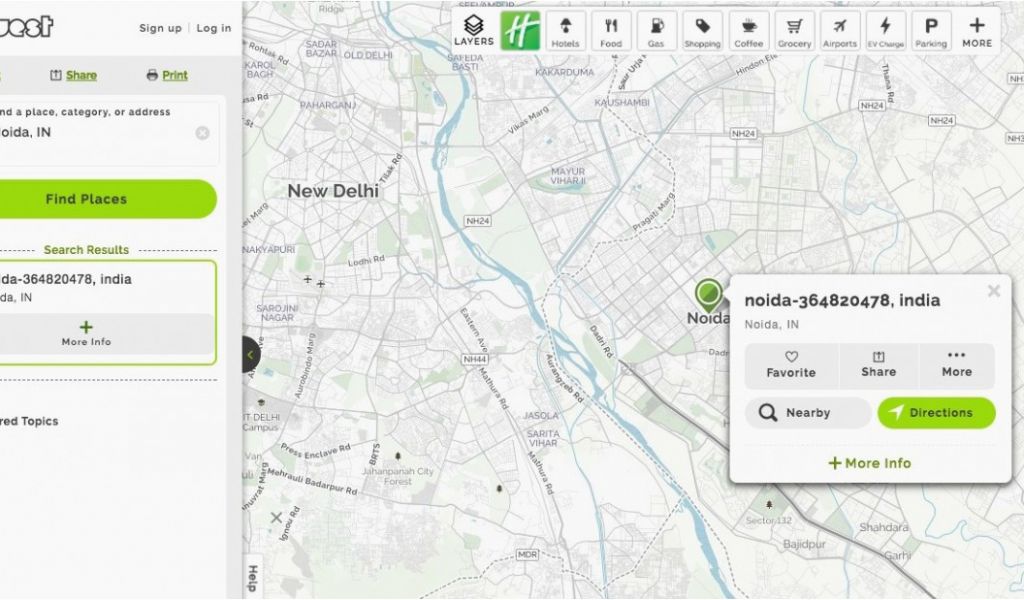Share the map from the sidebar
Viewport: 1024px width, 600px height.
tap(74, 75)
